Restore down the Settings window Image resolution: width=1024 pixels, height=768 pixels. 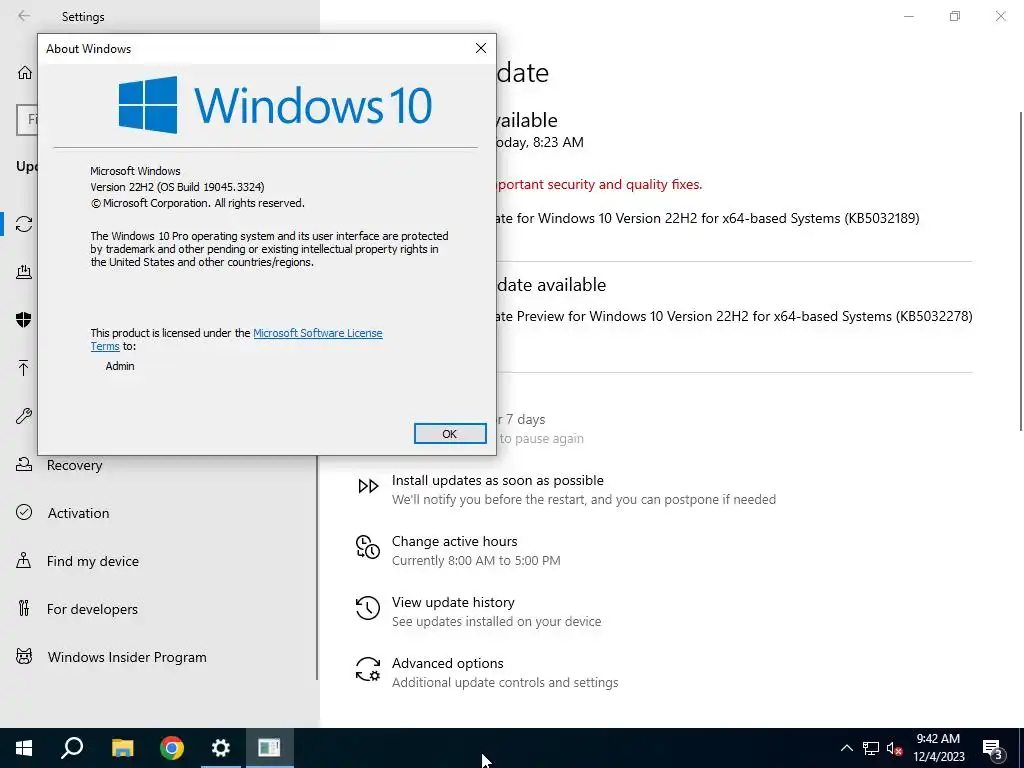click(x=955, y=16)
